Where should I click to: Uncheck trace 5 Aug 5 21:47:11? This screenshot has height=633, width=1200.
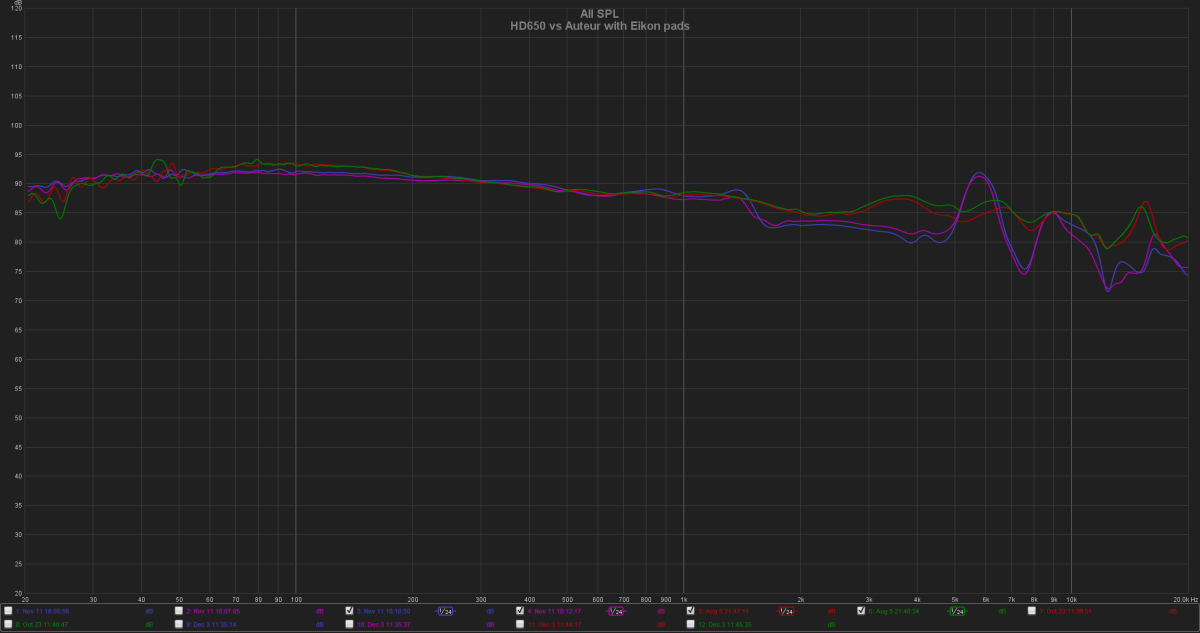click(690, 610)
